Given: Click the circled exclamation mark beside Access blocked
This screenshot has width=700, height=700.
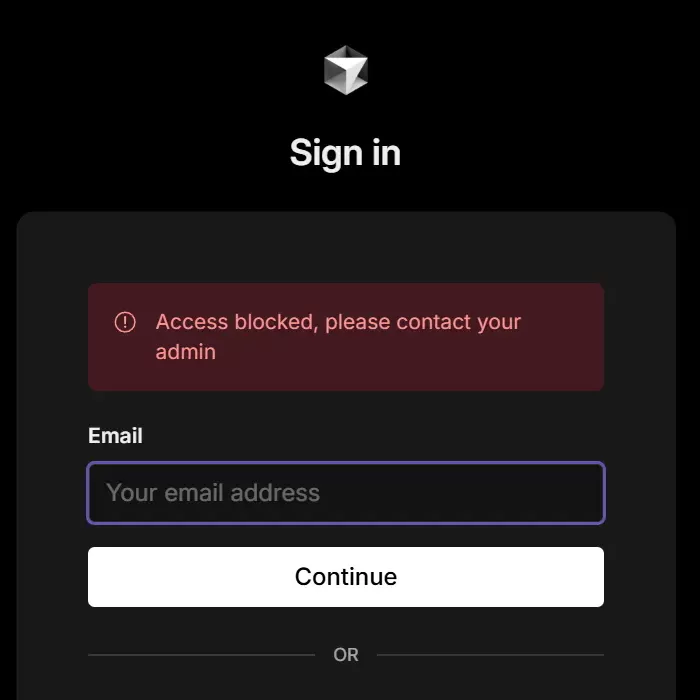Looking at the screenshot, I should [125, 322].
